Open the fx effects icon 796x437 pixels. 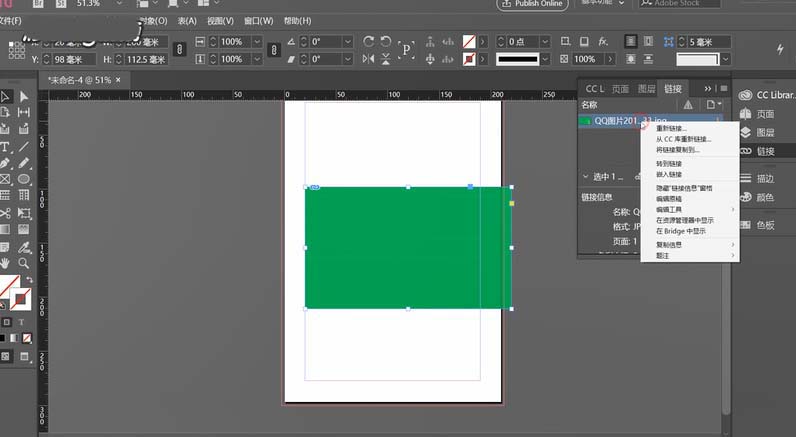tap(603, 42)
